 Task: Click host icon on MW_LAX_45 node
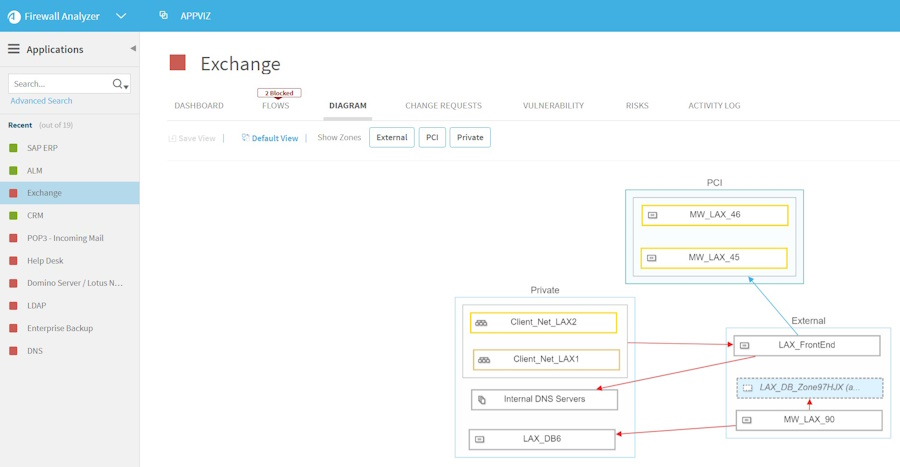(x=651, y=258)
